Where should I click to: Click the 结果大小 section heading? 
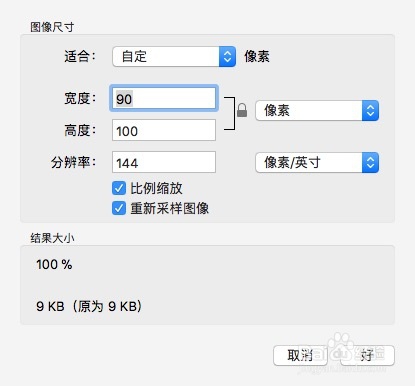click(52, 238)
